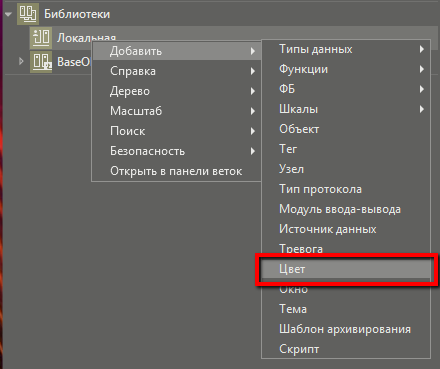Click the arrow beside ФБ
The image size is (440, 369).
(x=422, y=89)
